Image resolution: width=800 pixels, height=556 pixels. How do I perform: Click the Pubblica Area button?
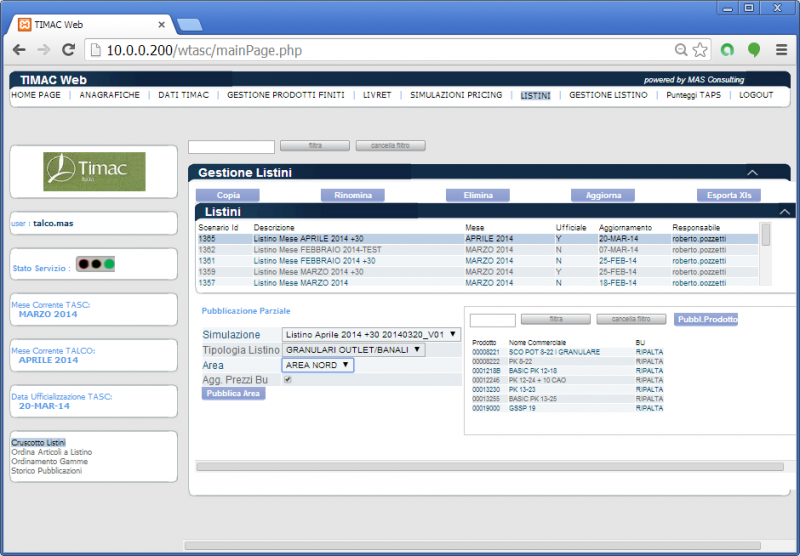(233, 394)
